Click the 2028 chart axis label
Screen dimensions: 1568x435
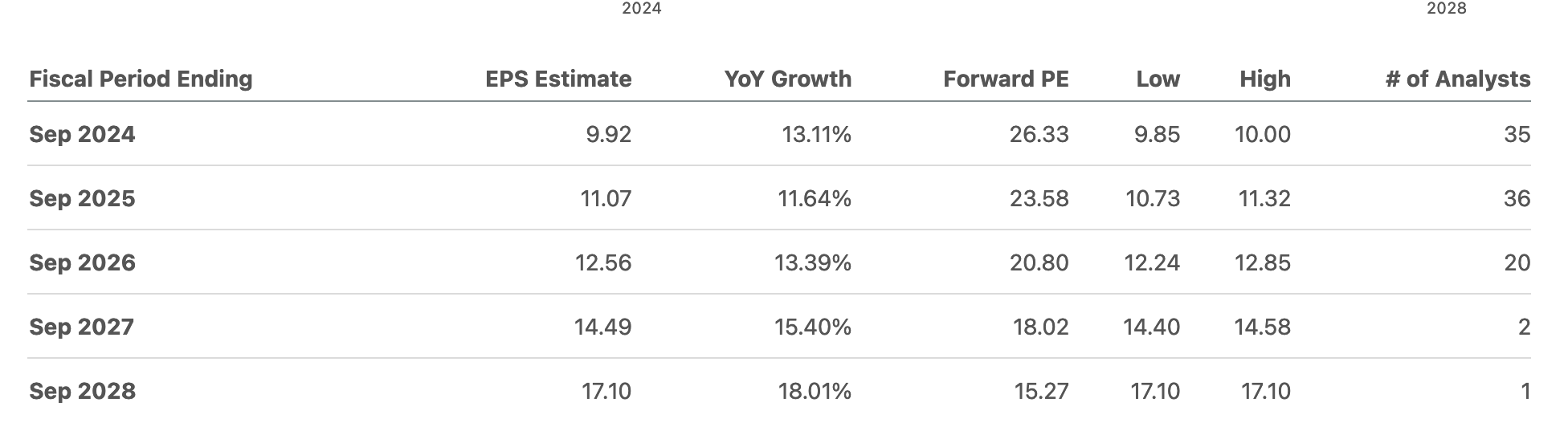[x=1447, y=9]
